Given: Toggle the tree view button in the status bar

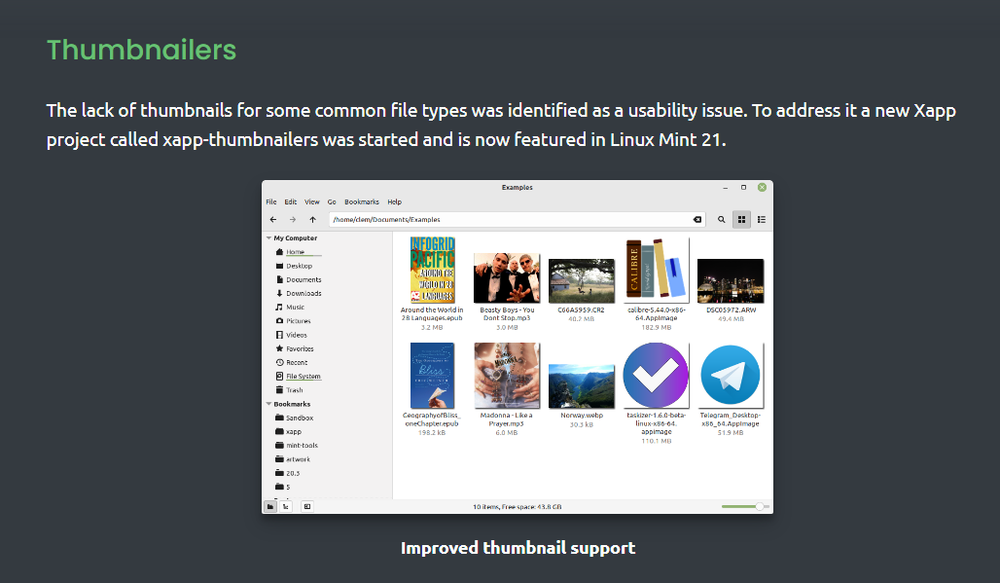Looking at the screenshot, I should tap(285, 506).
